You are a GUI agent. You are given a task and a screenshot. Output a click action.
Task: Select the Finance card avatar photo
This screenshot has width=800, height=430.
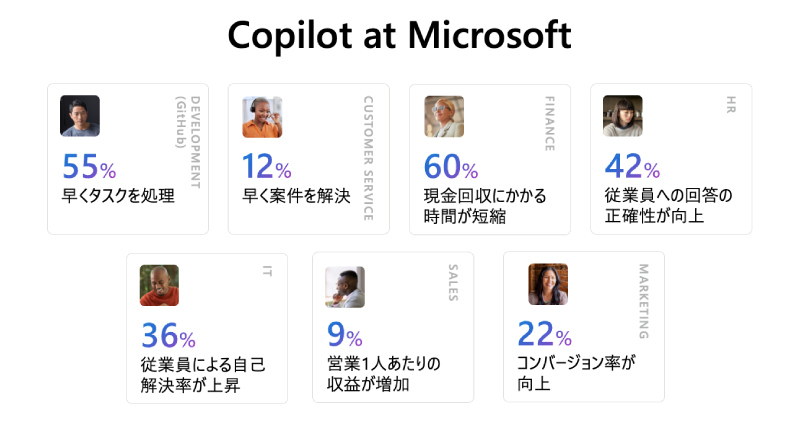(444, 116)
